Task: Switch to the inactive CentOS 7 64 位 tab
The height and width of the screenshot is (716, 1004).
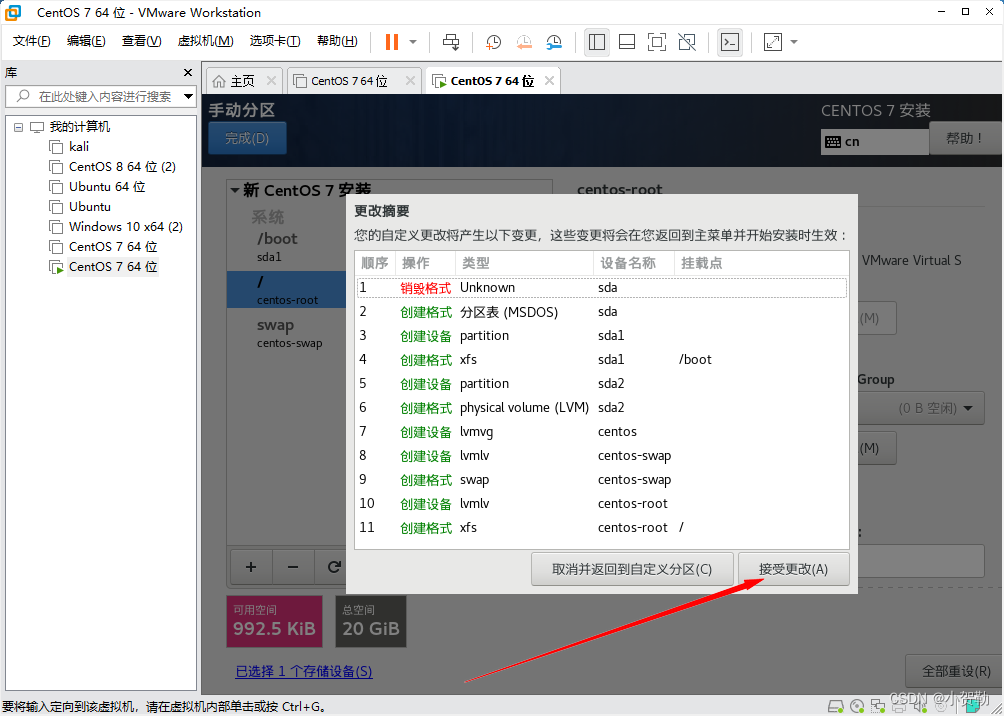Action: click(x=349, y=81)
